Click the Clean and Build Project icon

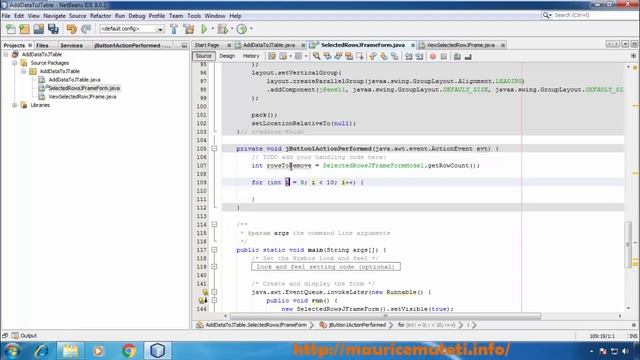(189, 29)
